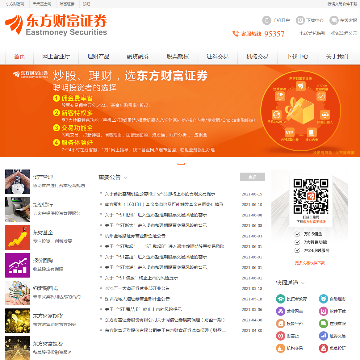Open the purple chart tile thumbnail

(x=17, y=265)
